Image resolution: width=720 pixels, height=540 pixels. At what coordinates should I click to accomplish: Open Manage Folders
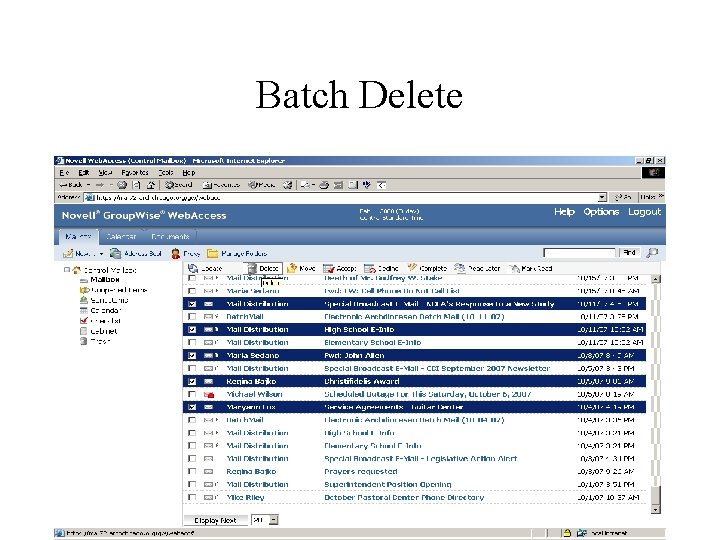tap(237, 253)
